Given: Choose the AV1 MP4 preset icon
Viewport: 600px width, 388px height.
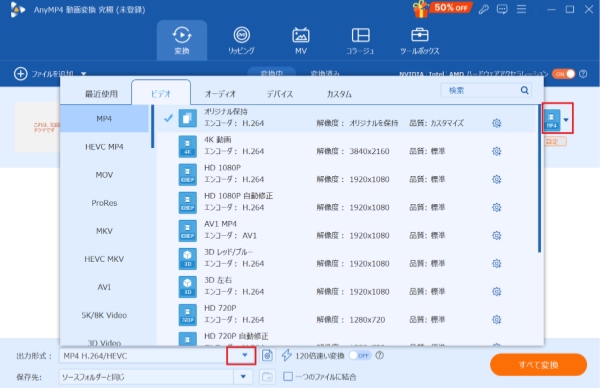Looking at the screenshot, I should [188, 230].
